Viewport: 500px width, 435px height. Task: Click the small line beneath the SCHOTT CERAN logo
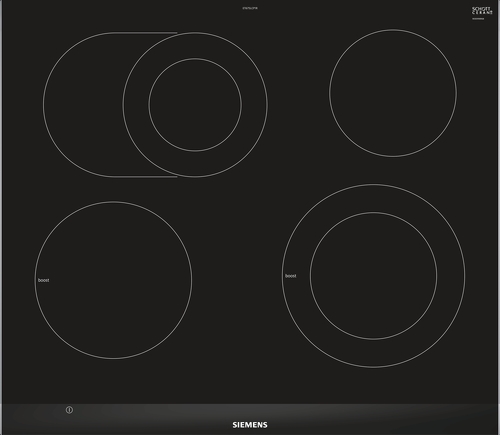478,19
